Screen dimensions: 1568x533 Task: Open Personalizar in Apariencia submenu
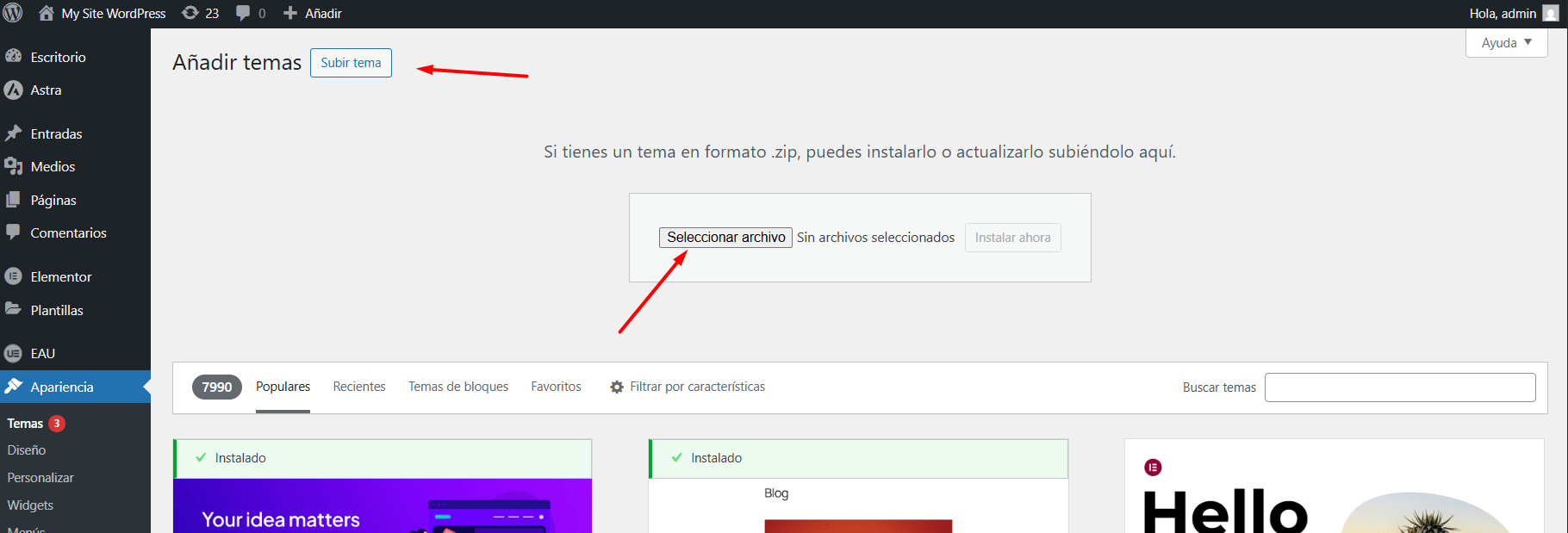pos(40,477)
